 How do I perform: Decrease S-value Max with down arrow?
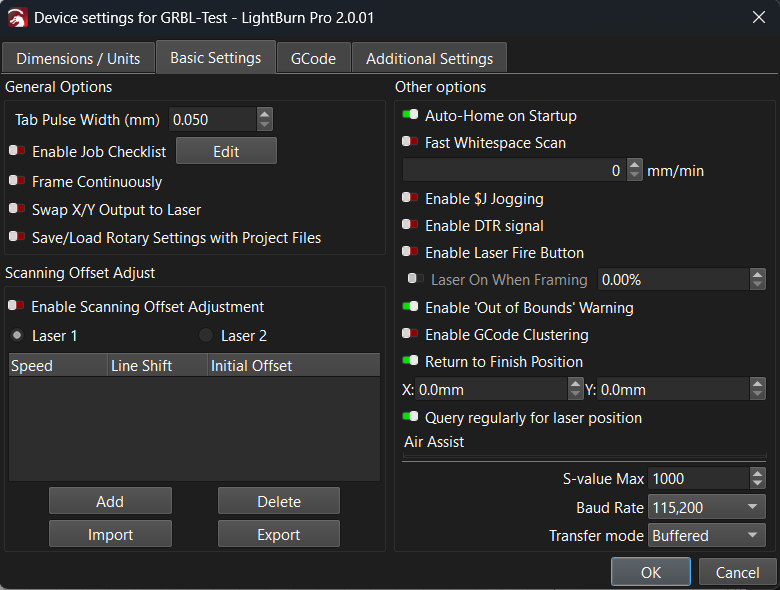(x=758, y=484)
